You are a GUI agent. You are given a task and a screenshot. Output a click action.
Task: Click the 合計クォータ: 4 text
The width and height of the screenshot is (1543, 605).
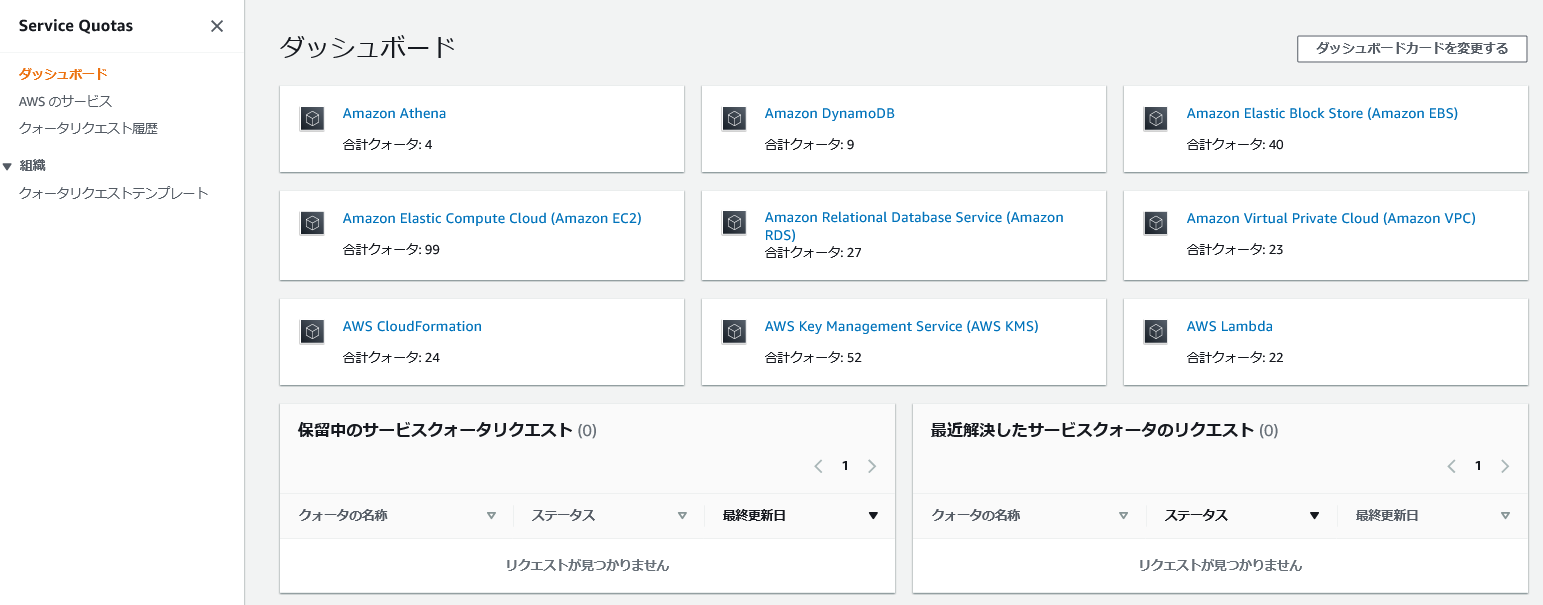[x=388, y=144]
